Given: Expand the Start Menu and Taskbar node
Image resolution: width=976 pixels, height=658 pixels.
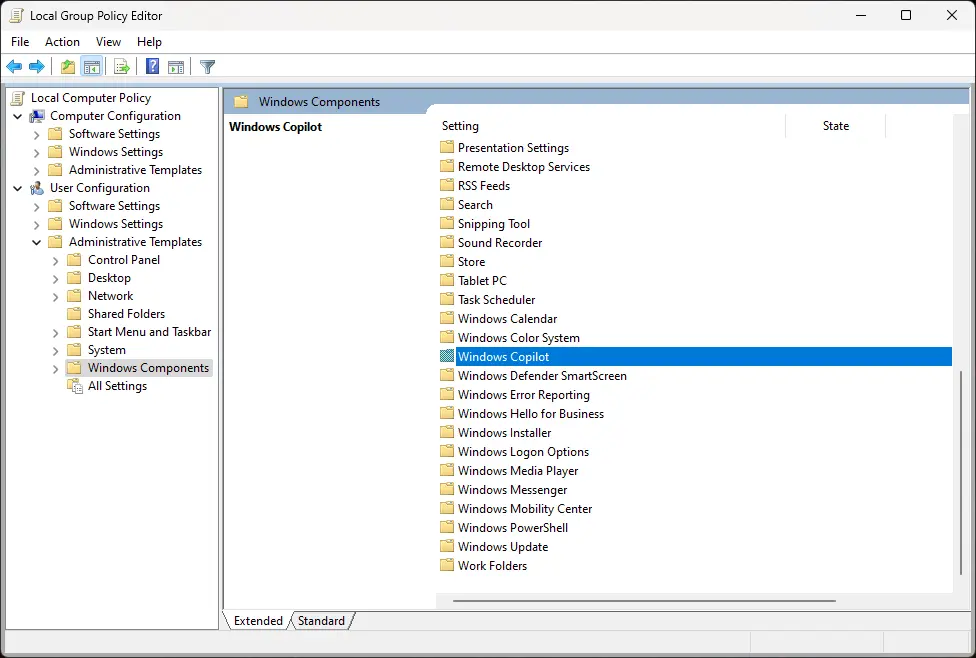Looking at the screenshot, I should coord(55,333).
